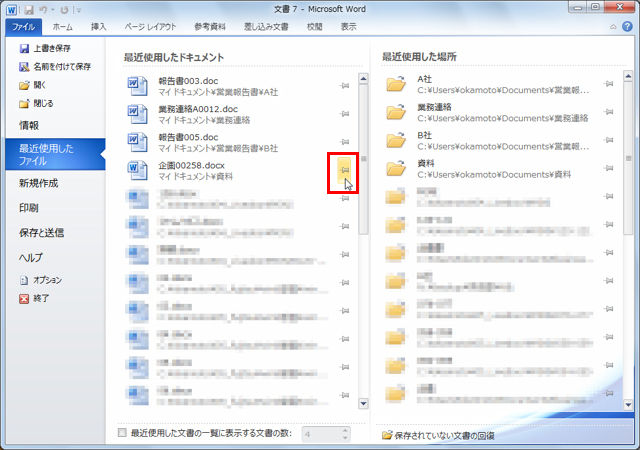Pin 報告書003.doc to the recent list
Image resolution: width=640 pixels, height=450 pixels.
coord(345,86)
